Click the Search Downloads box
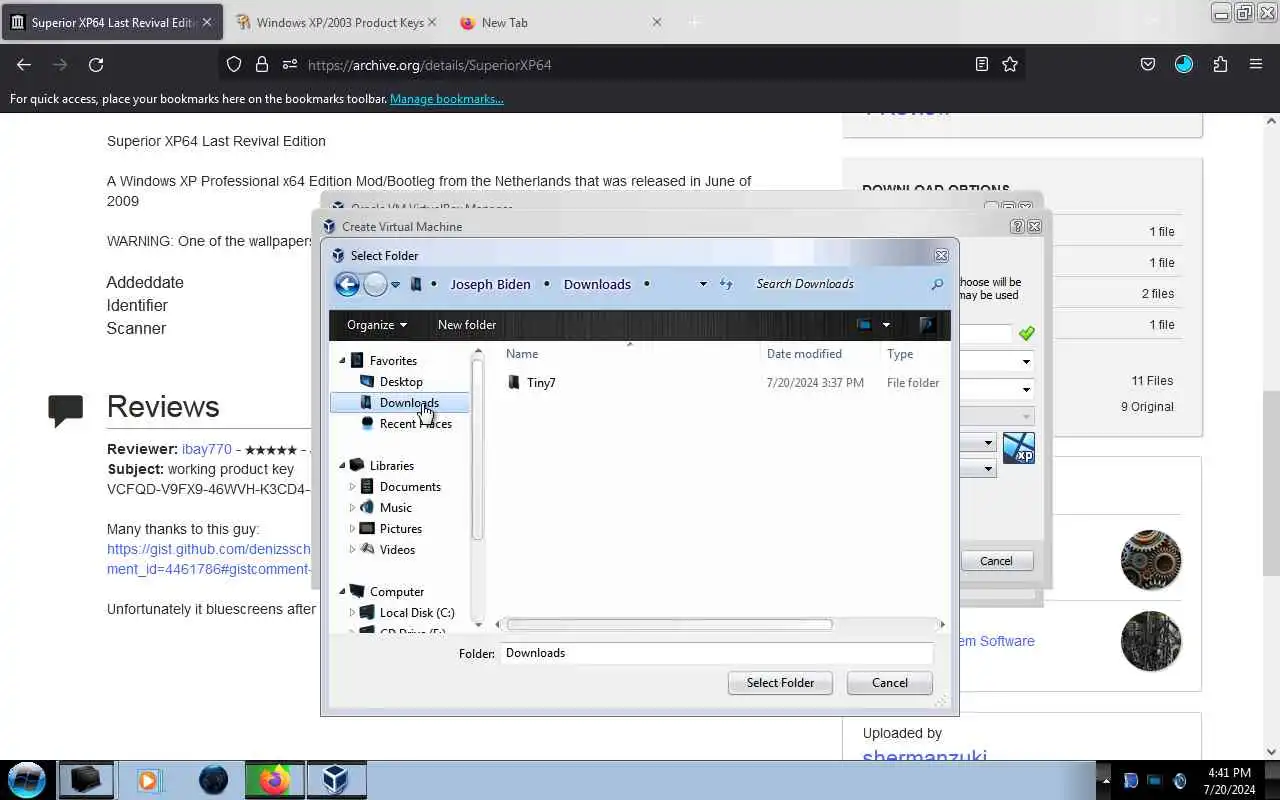 [x=840, y=284]
